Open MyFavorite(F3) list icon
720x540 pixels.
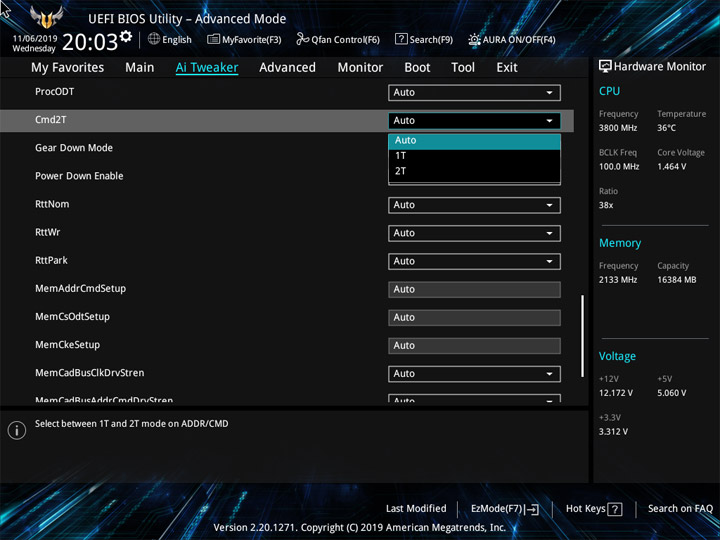(x=213, y=39)
